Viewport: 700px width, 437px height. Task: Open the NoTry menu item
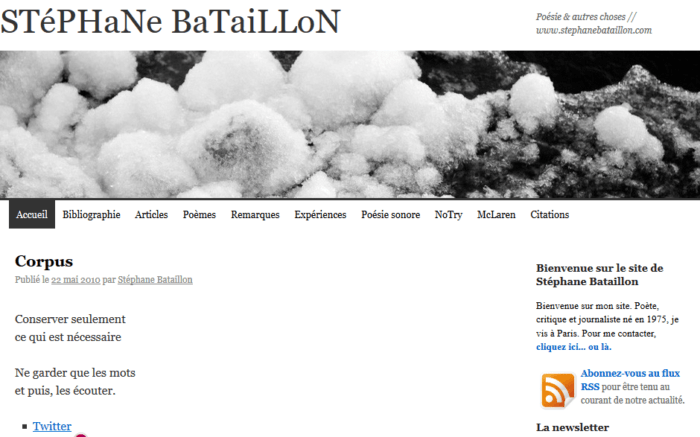[x=448, y=215]
